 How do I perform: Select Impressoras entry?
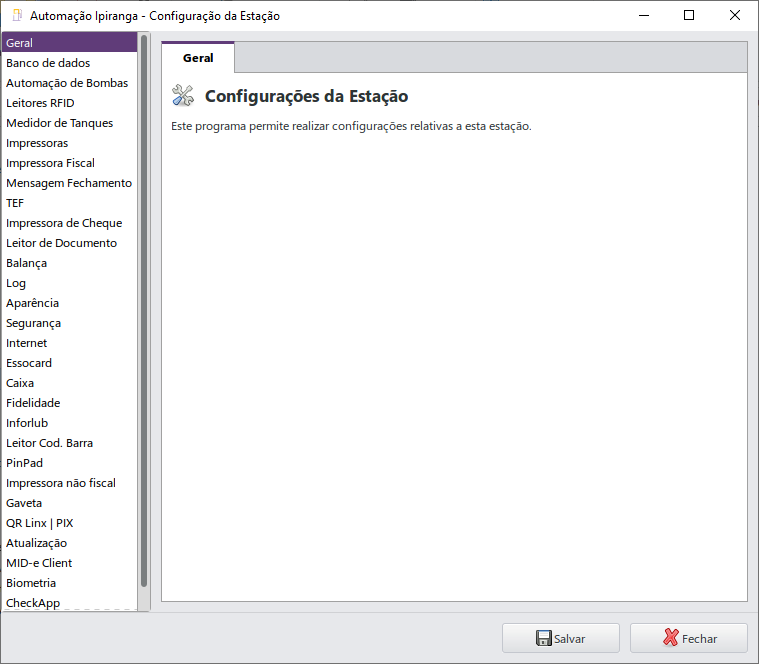(x=70, y=143)
